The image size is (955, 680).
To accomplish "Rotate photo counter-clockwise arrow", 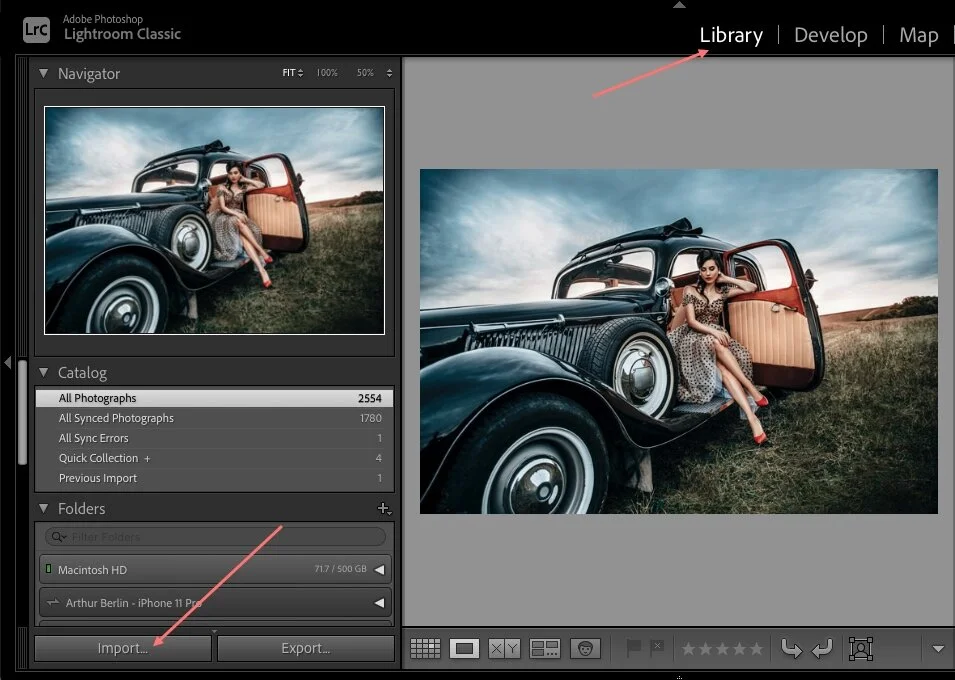I will [x=791, y=649].
